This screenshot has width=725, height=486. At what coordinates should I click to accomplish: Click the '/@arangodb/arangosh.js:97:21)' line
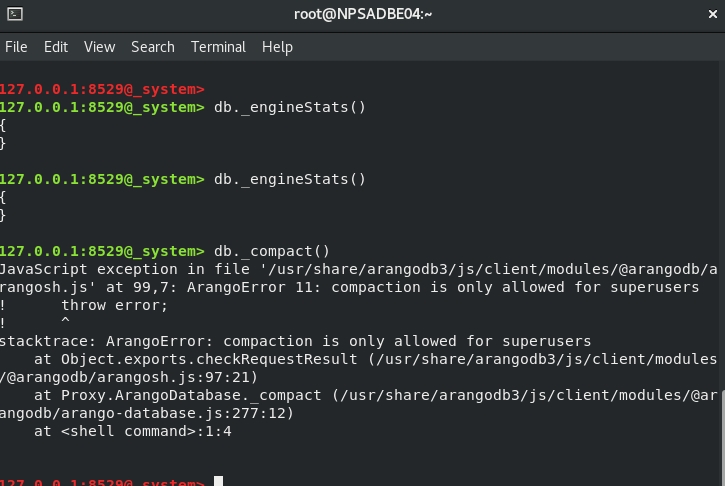click(x=129, y=377)
